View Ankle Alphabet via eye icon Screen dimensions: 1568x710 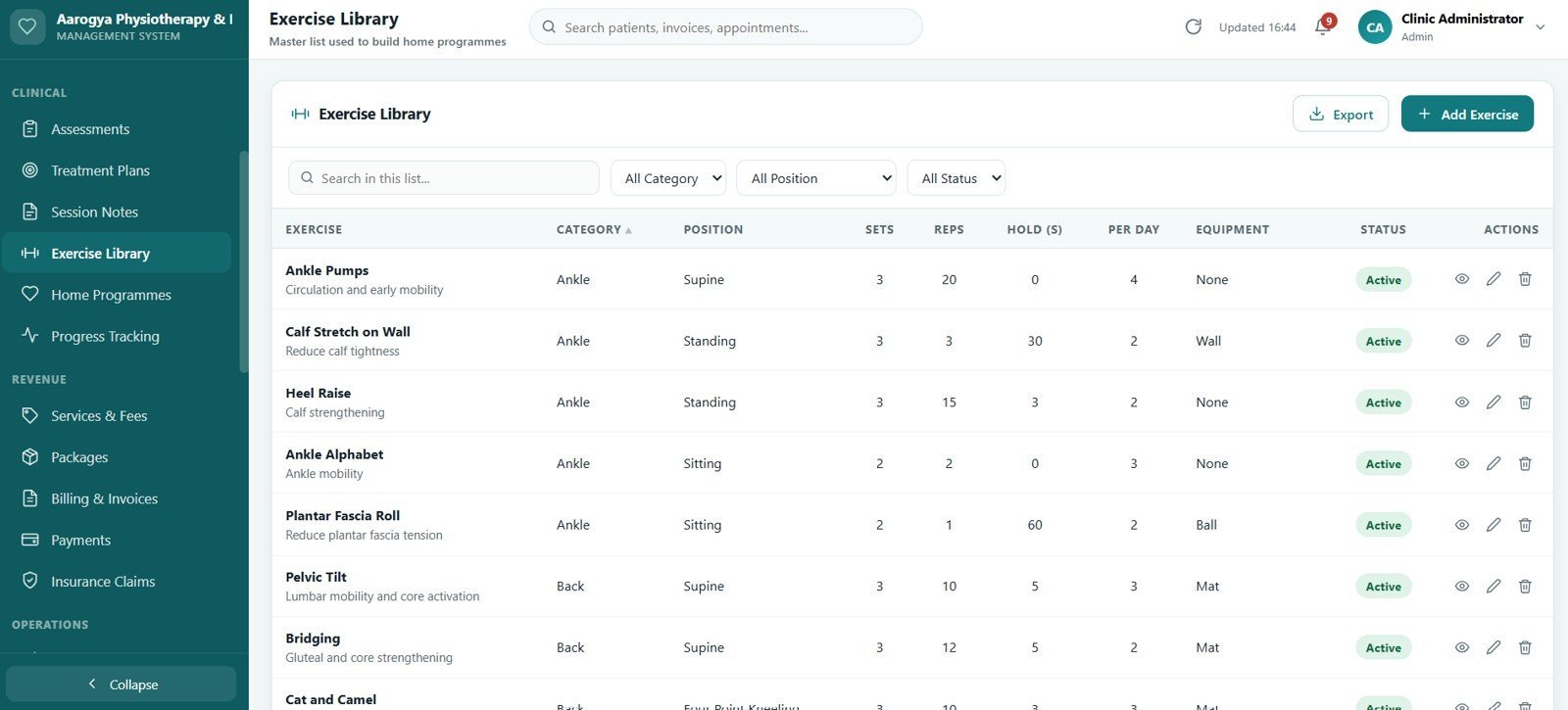point(1462,463)
